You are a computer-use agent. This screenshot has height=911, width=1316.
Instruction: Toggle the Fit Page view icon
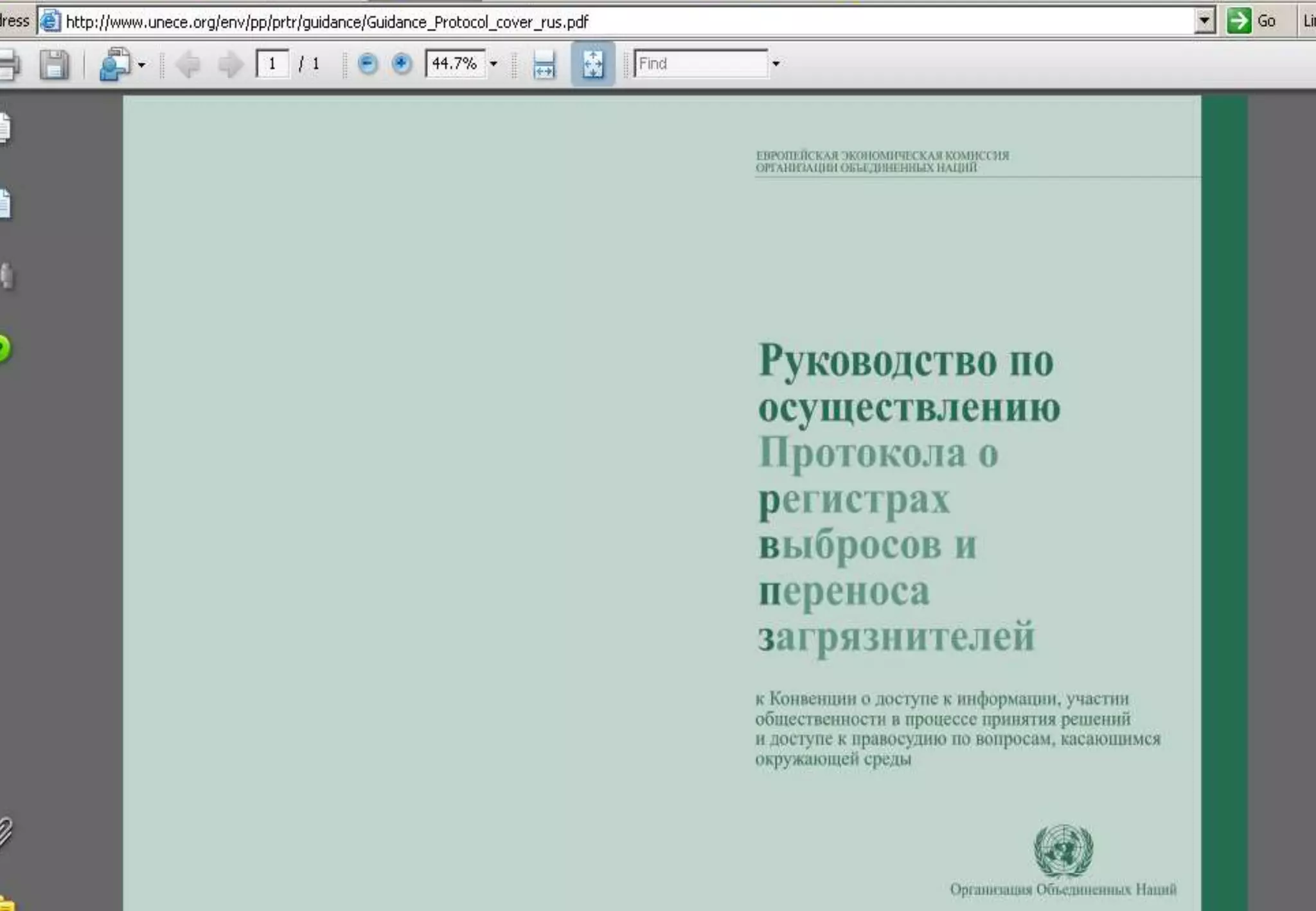[592, 64]
